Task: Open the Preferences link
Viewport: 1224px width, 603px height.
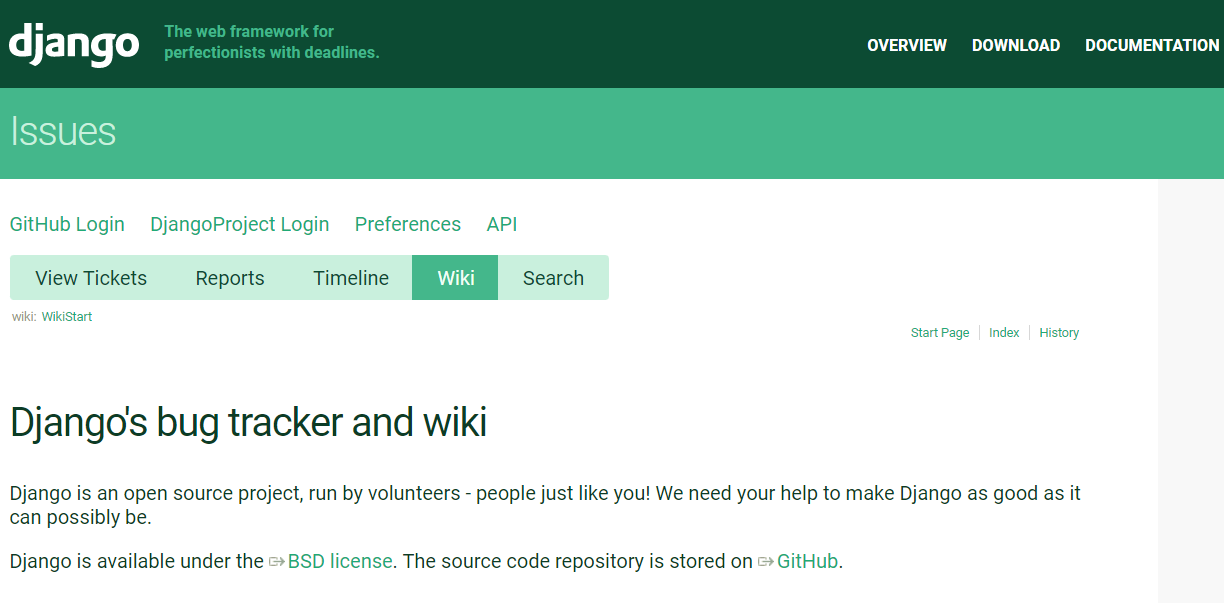Action: pos(407,224)
